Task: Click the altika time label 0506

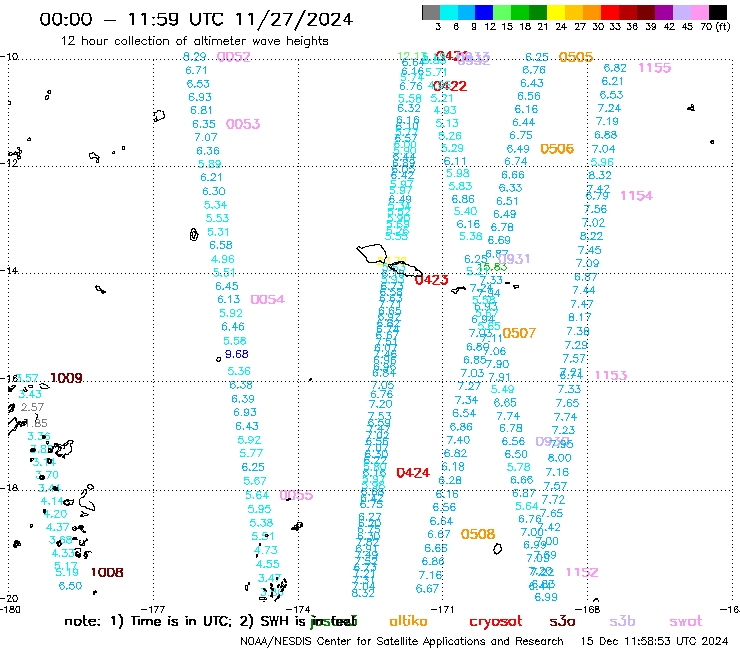Action: click(557, 149)
